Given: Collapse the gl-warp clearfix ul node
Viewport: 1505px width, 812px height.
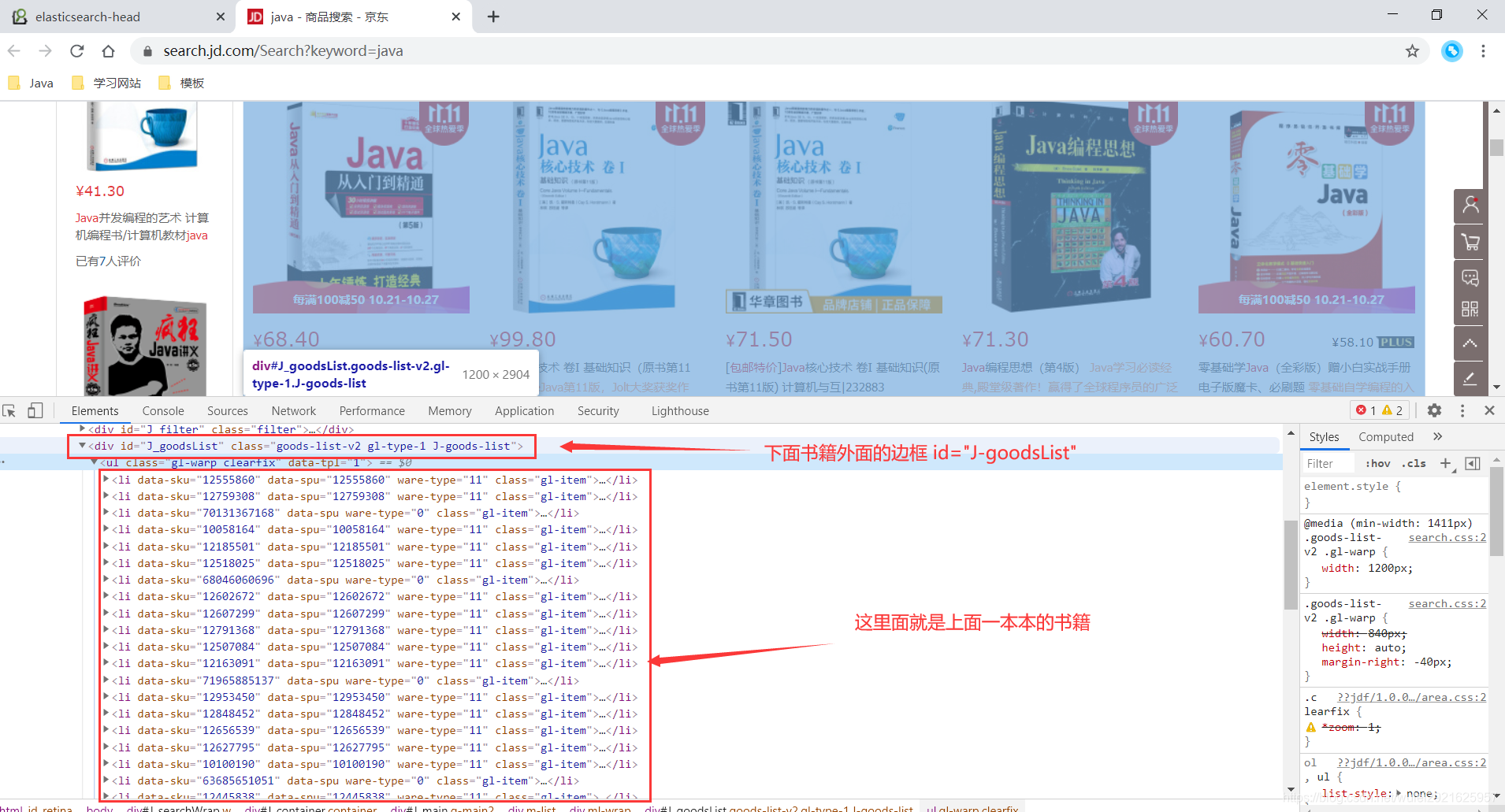Looking at the screenshot, I should click(95, 462).
